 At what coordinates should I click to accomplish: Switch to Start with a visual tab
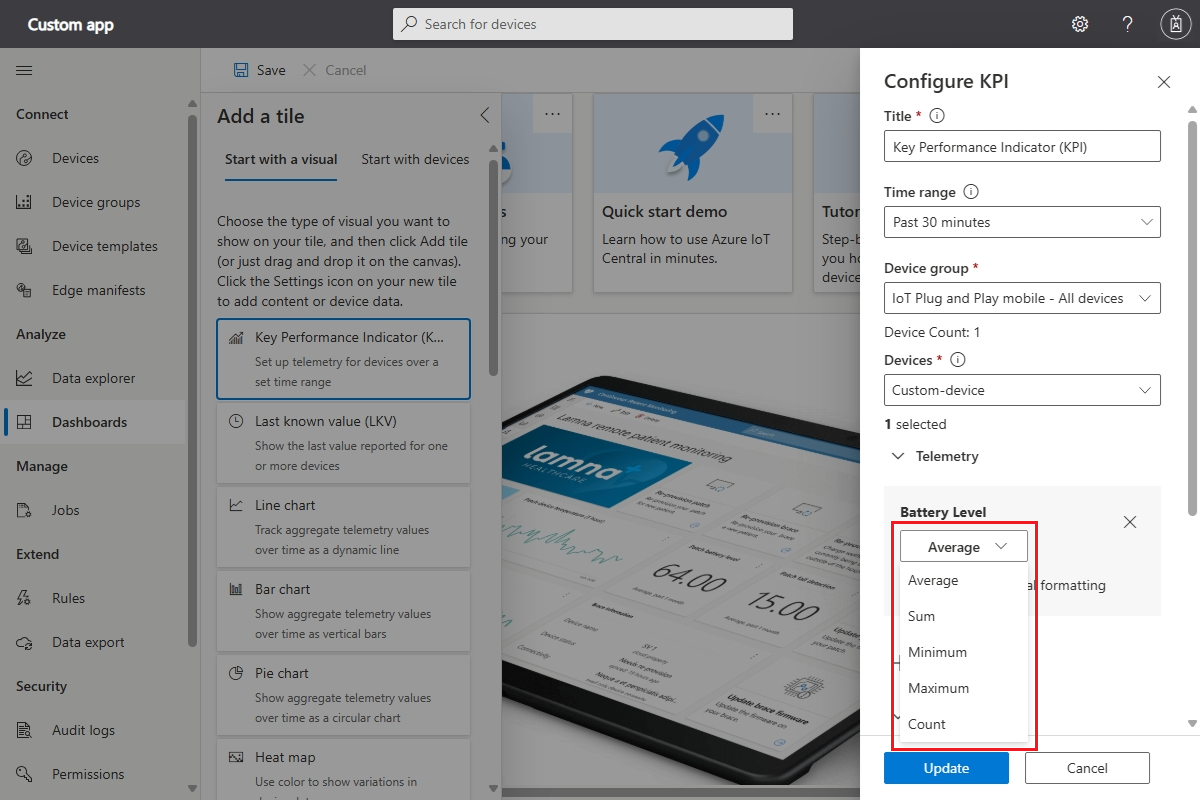point(281,159)
